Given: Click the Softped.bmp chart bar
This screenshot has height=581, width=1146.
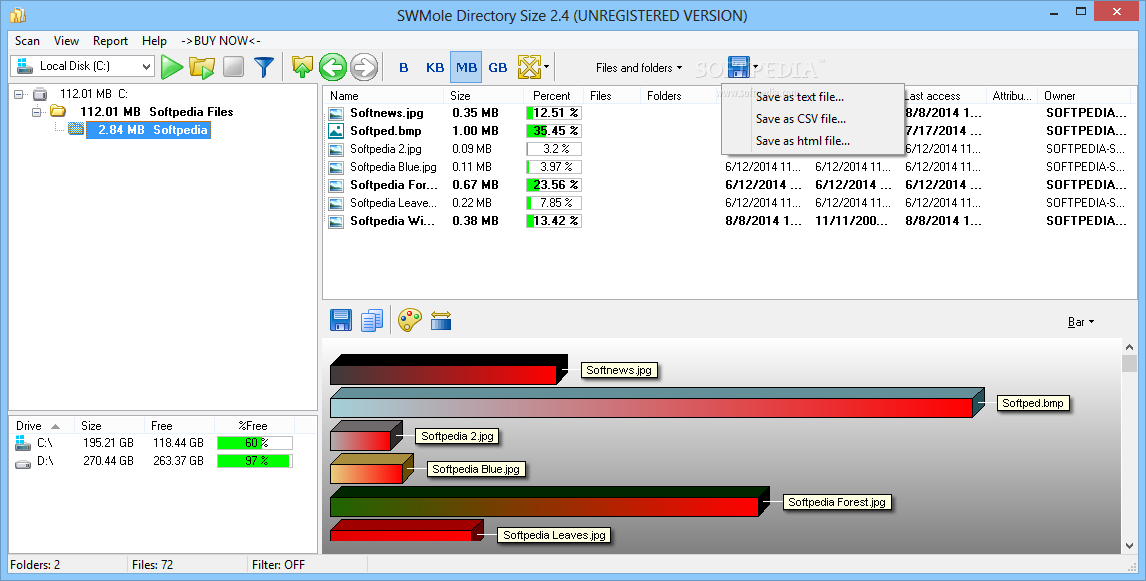Looking at the screenshot, I should click(x=656, y=403).
